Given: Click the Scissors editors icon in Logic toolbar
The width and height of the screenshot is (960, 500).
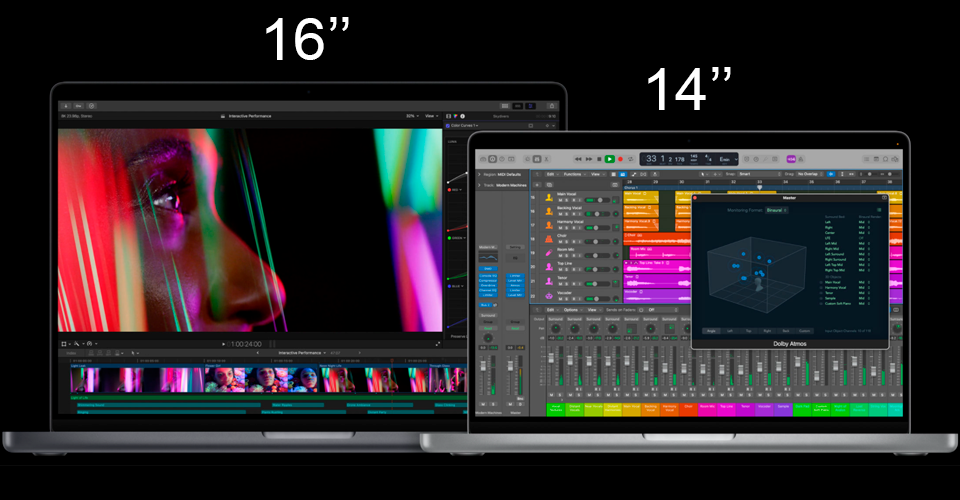Looking at the screenshot, I should (x=546, y=159).
